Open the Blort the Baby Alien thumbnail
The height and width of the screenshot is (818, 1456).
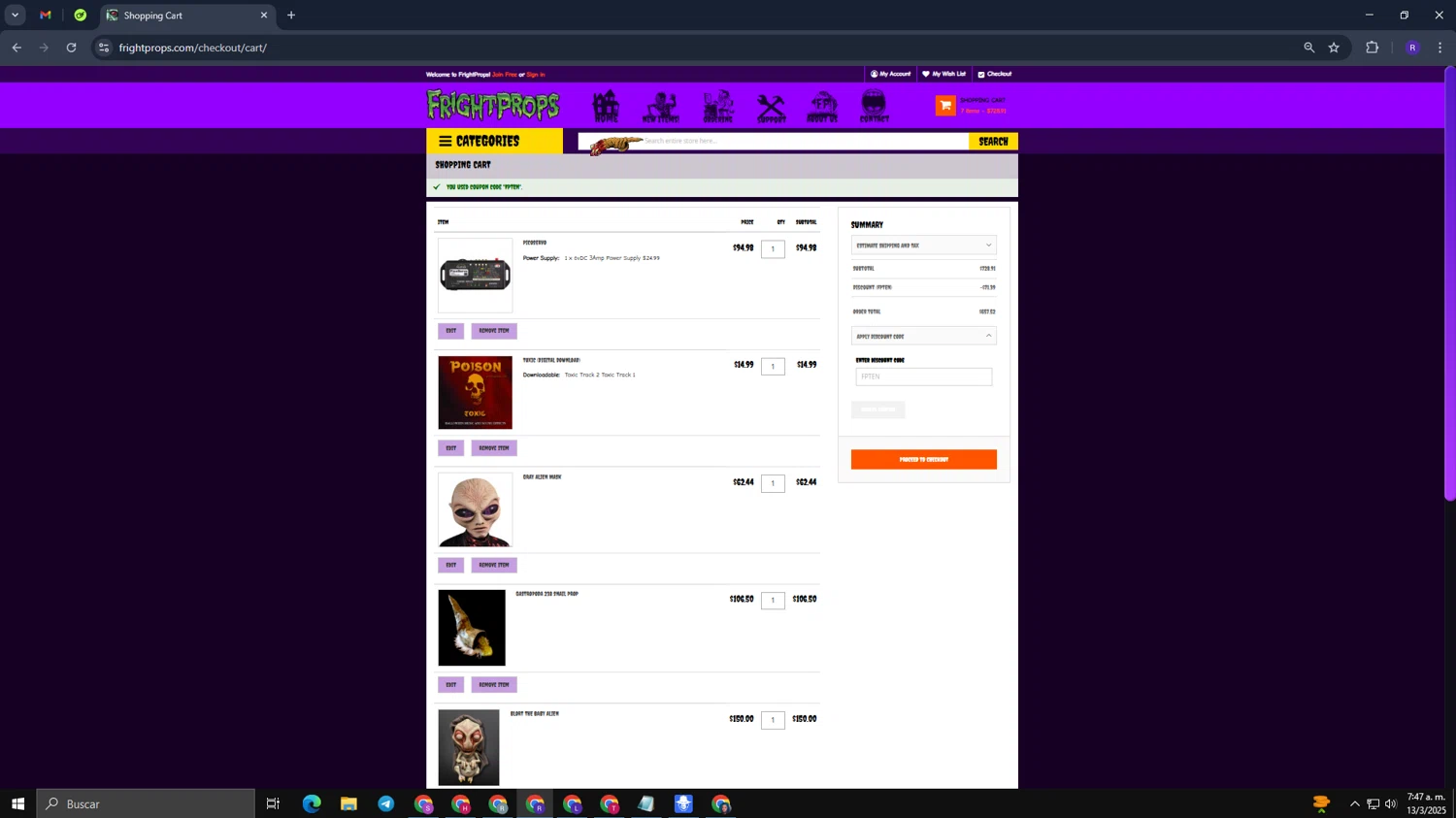pos(469,747)
